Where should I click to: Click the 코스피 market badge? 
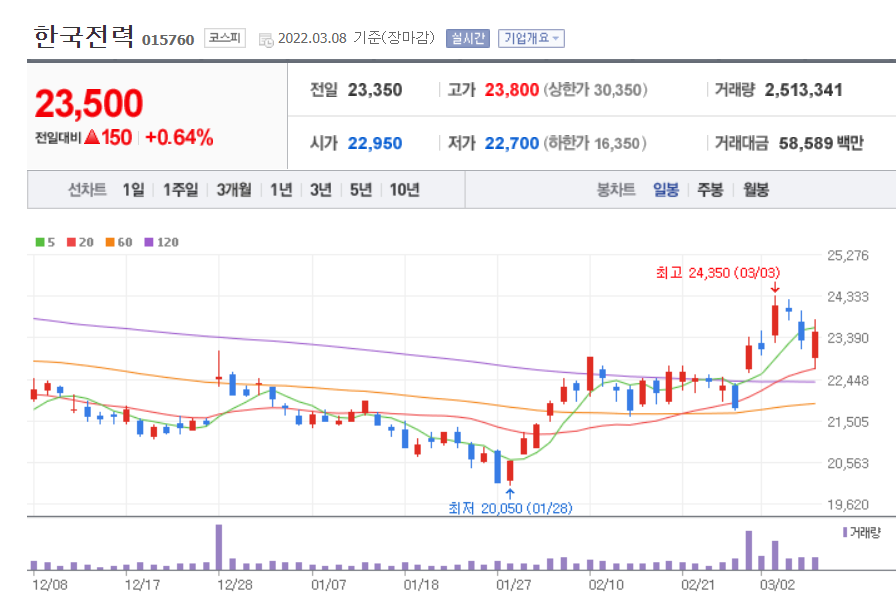click(225, 38)
